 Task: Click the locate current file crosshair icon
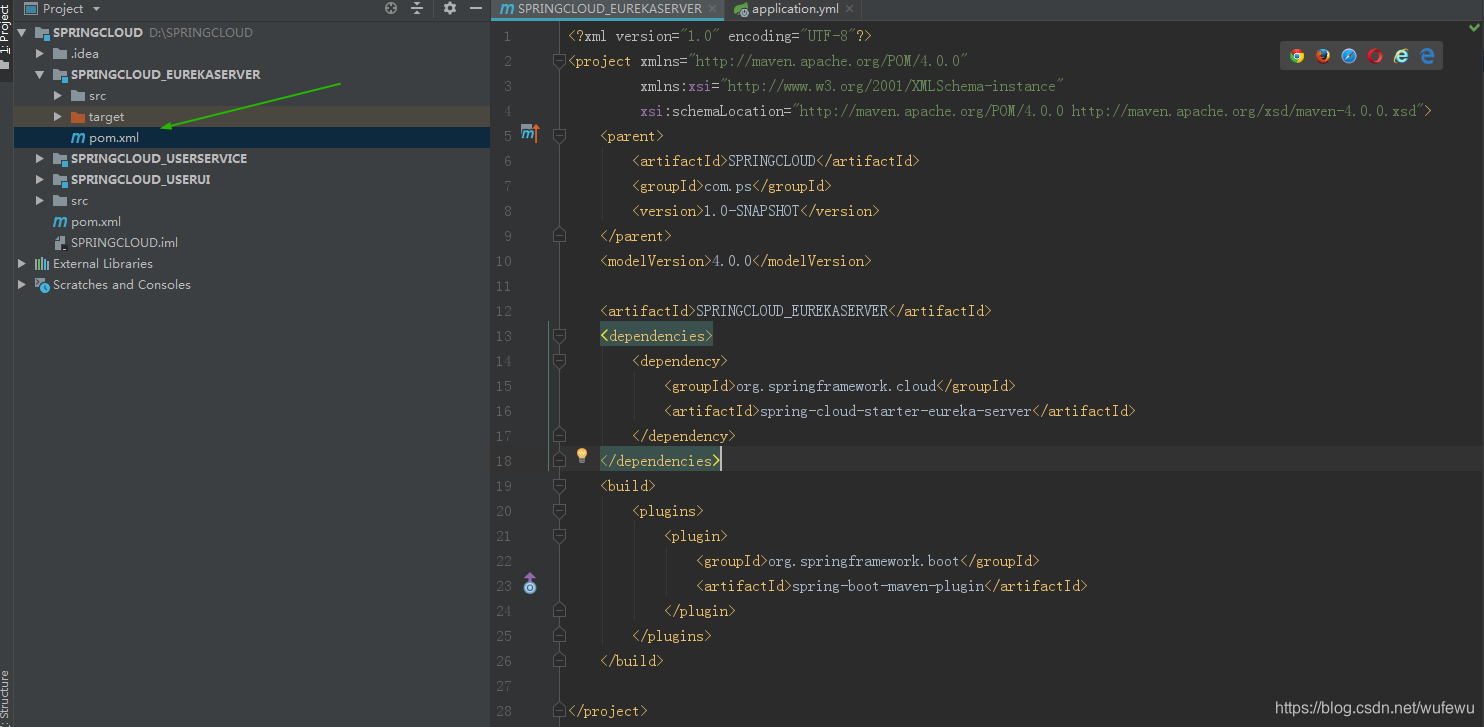coord(391,8)
